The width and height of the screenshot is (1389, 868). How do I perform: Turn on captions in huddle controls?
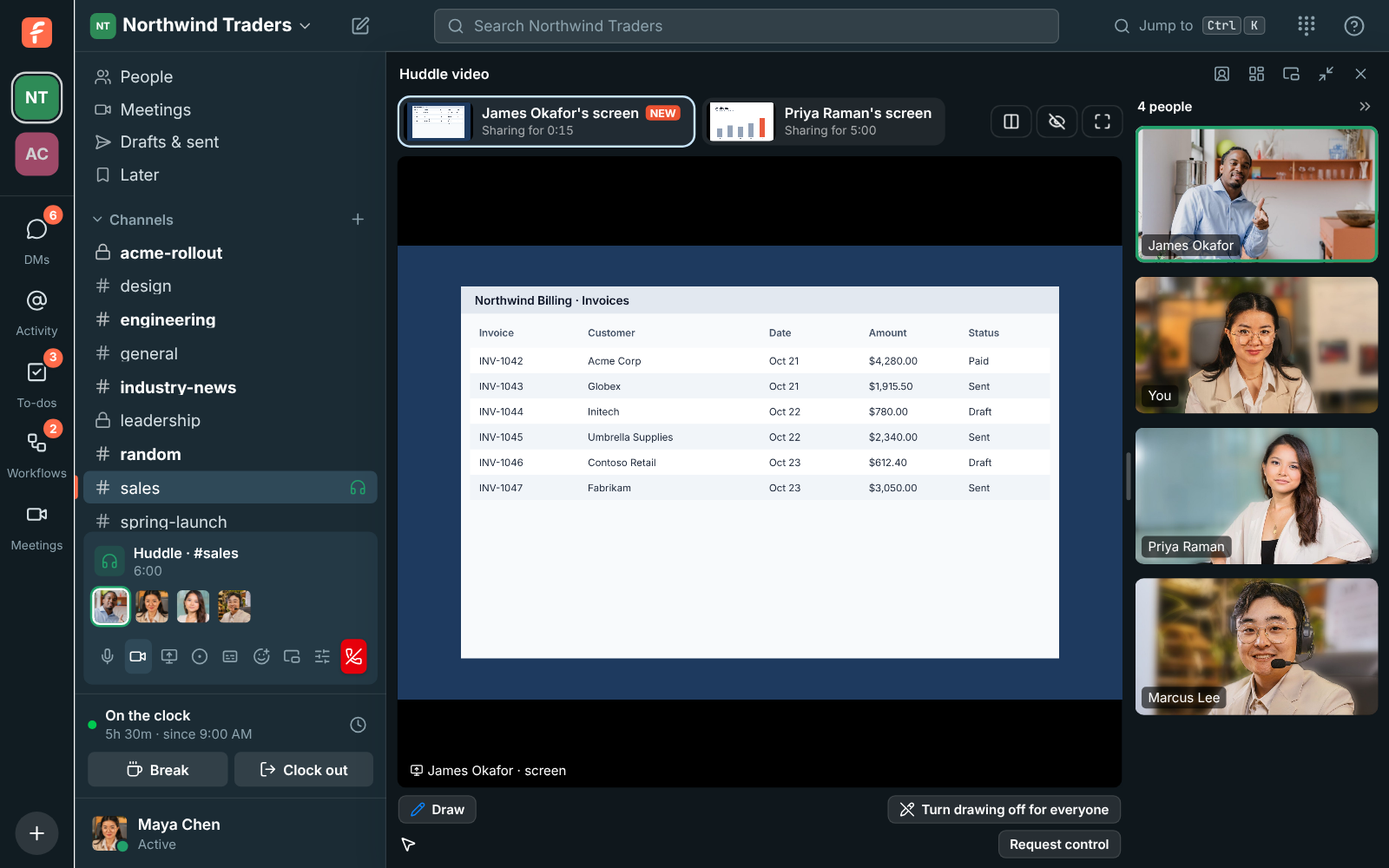click(230, 657)
